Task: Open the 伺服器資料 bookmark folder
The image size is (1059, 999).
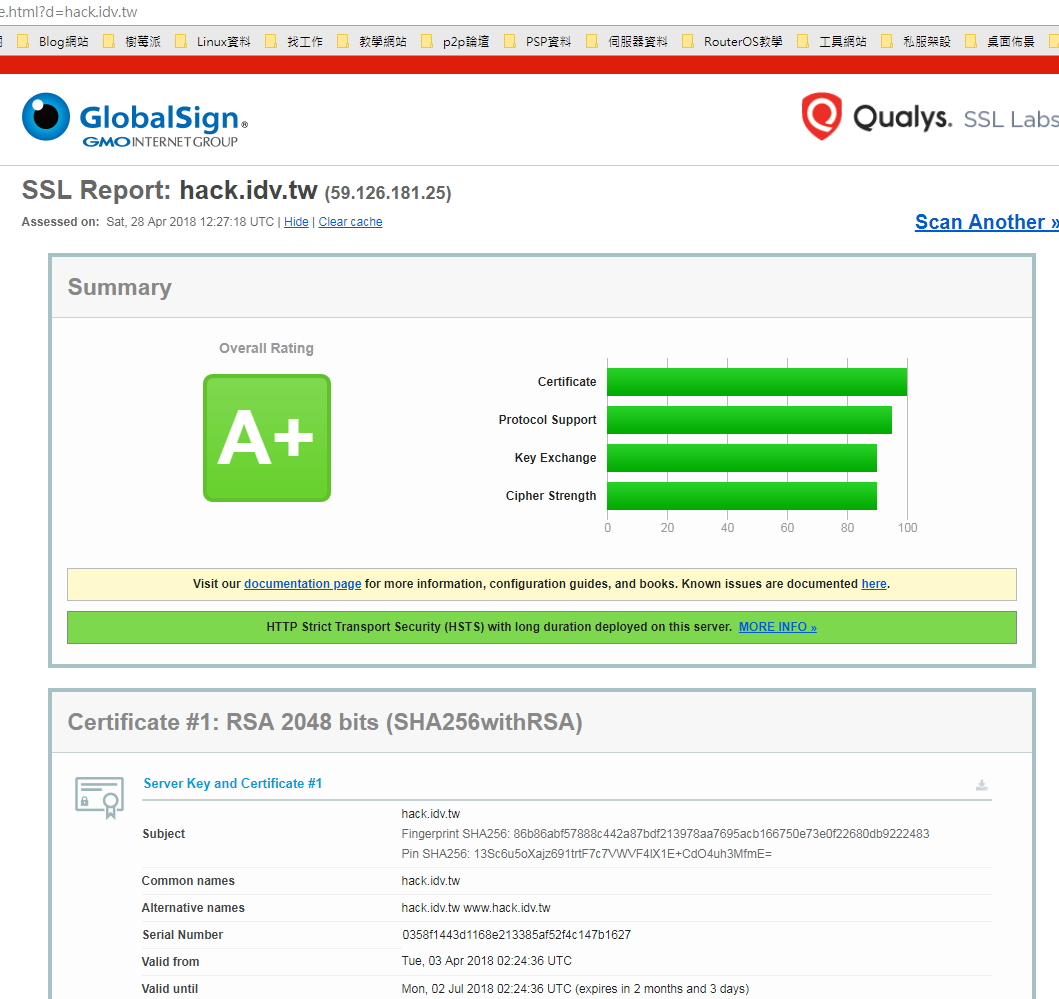Action: [x=627, y=41]
